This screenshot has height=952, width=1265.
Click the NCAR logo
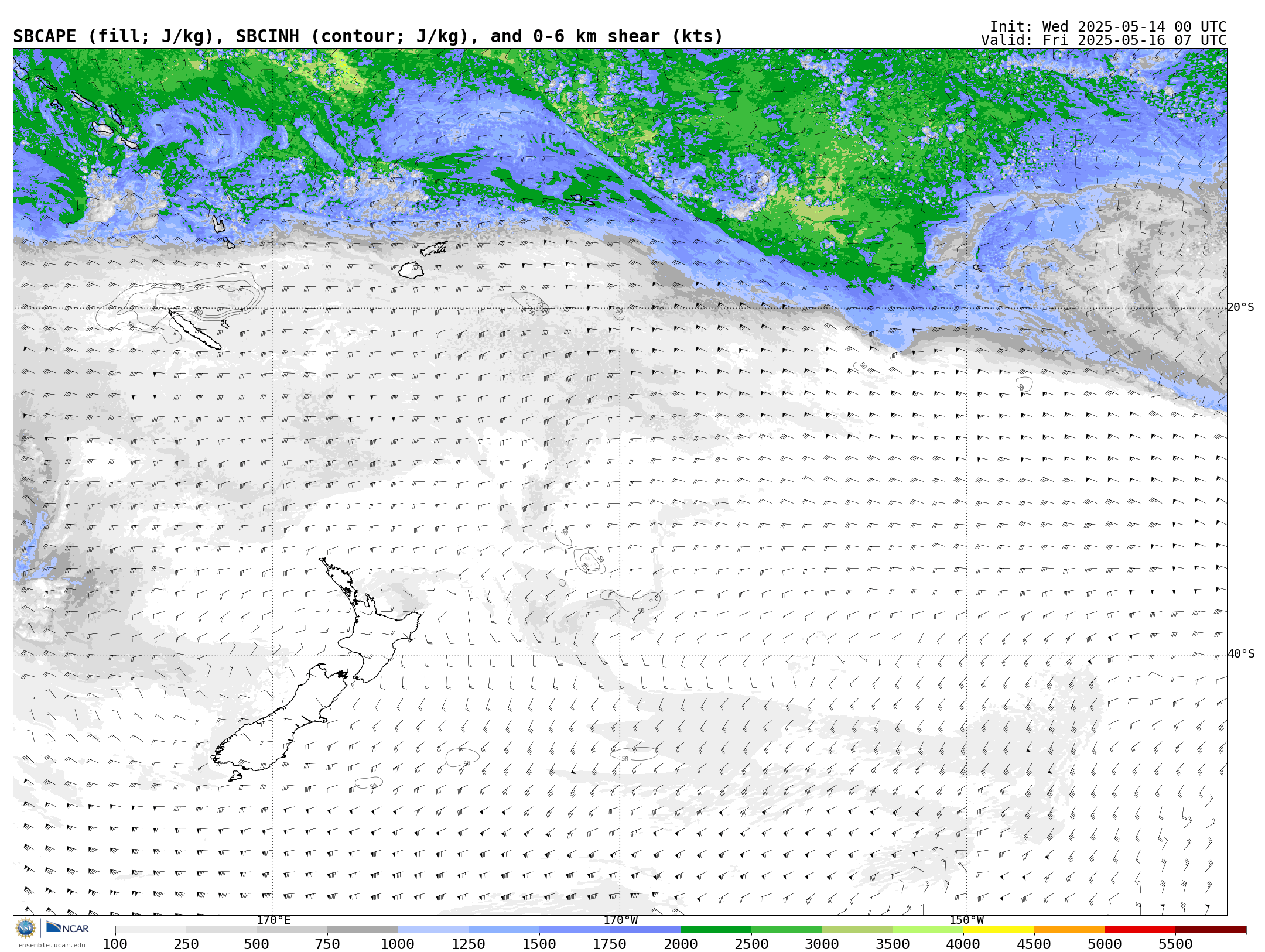pyautogui.click(x=67, y=928)
